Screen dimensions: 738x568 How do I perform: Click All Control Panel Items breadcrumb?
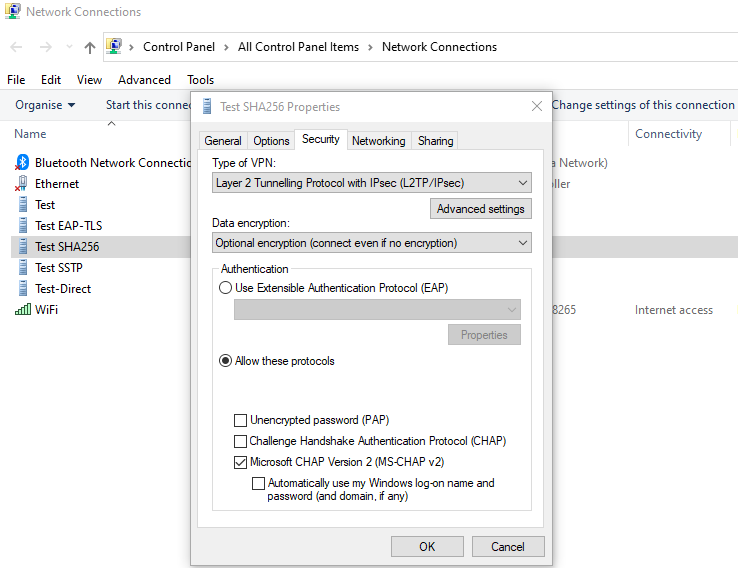(298, 47)
